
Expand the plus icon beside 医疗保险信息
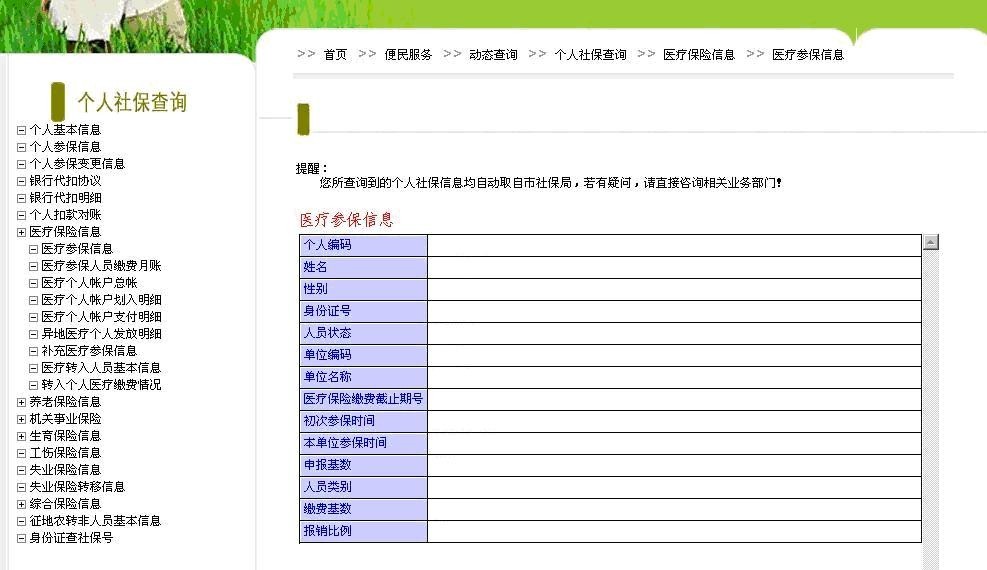(x=21, y=232)
